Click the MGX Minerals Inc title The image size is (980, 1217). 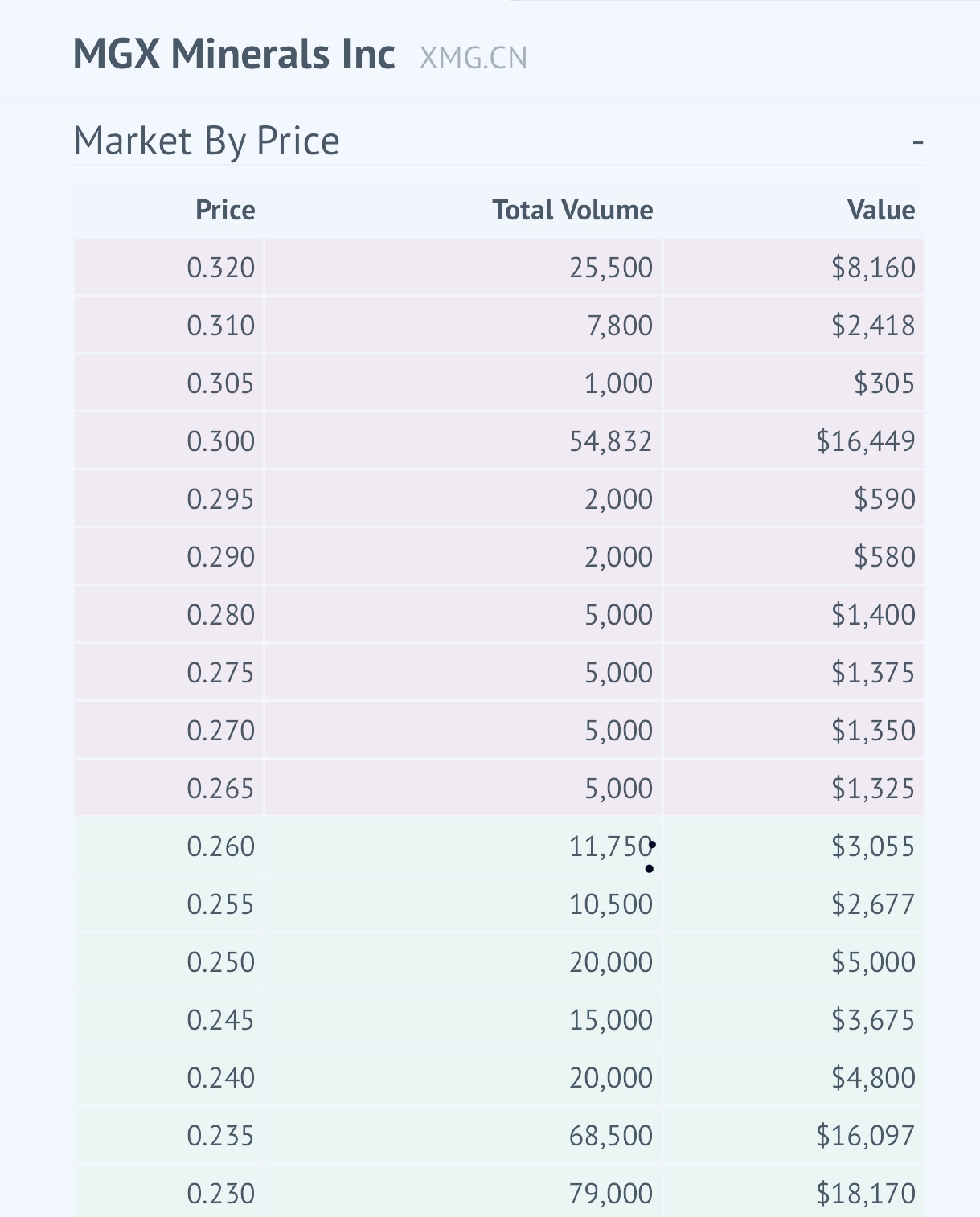(x=232, y=55)
